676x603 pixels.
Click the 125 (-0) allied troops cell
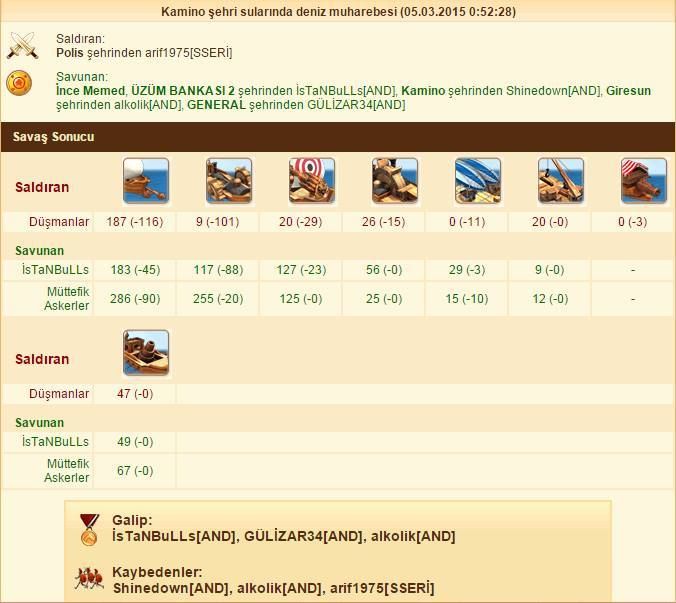(300, 299)
